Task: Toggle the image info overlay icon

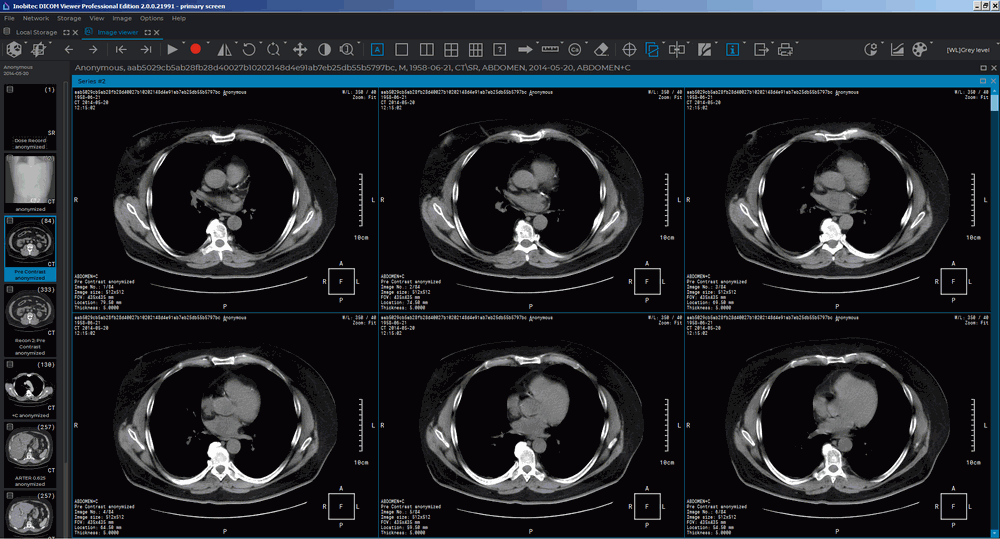Action: click(x=733, y=49)
